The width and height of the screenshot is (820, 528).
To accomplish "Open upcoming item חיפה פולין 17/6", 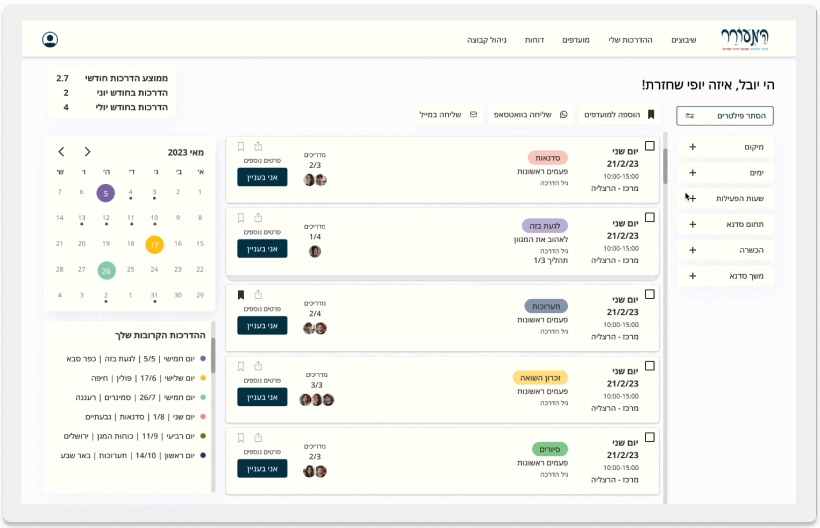I will coord(149,378).
